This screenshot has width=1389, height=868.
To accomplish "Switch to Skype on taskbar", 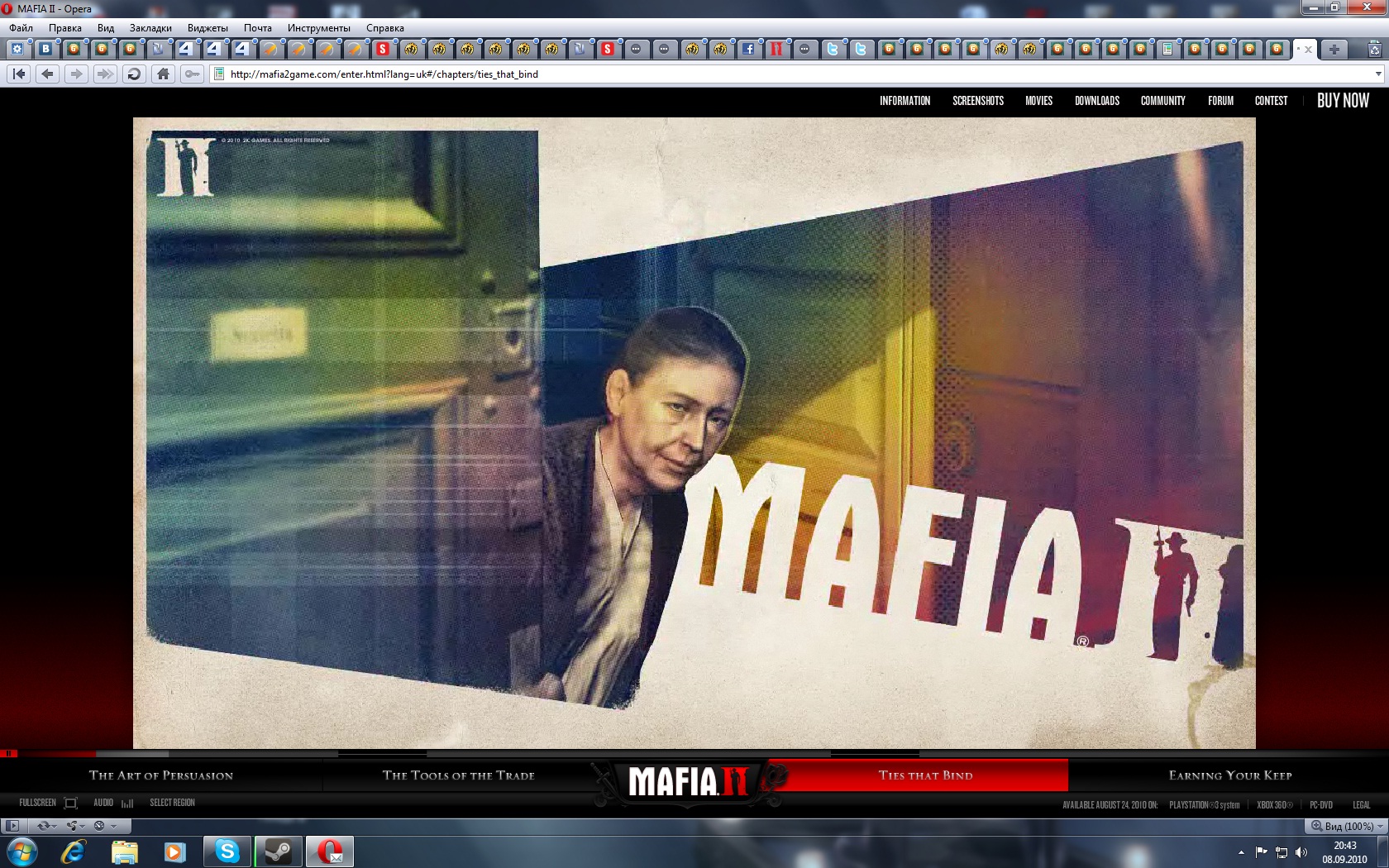I will [227, 851].
